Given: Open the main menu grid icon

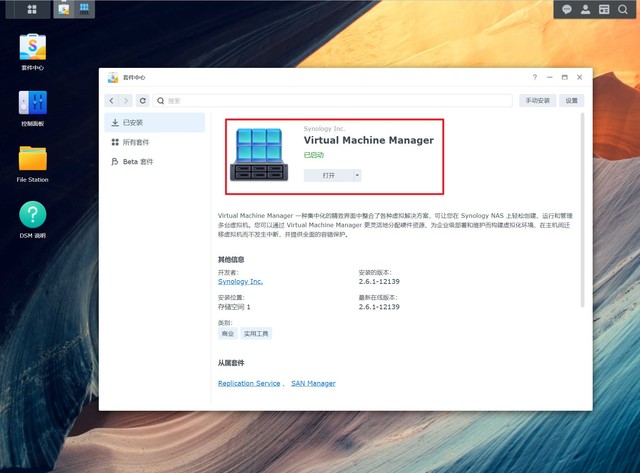Looking at the screenshot, I should click(x=32, y=9).
